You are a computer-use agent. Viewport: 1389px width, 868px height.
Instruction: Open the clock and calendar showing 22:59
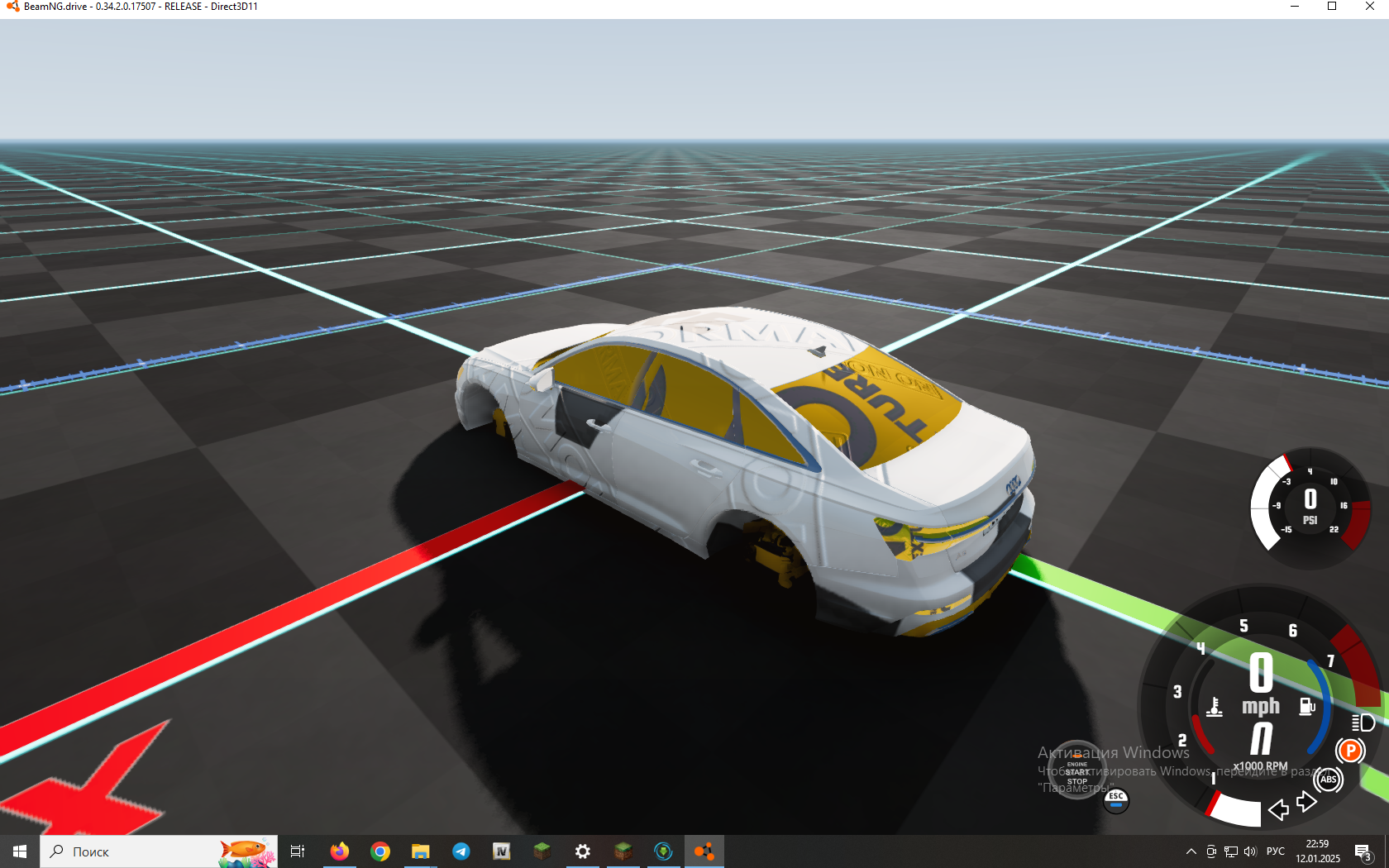1317,851
